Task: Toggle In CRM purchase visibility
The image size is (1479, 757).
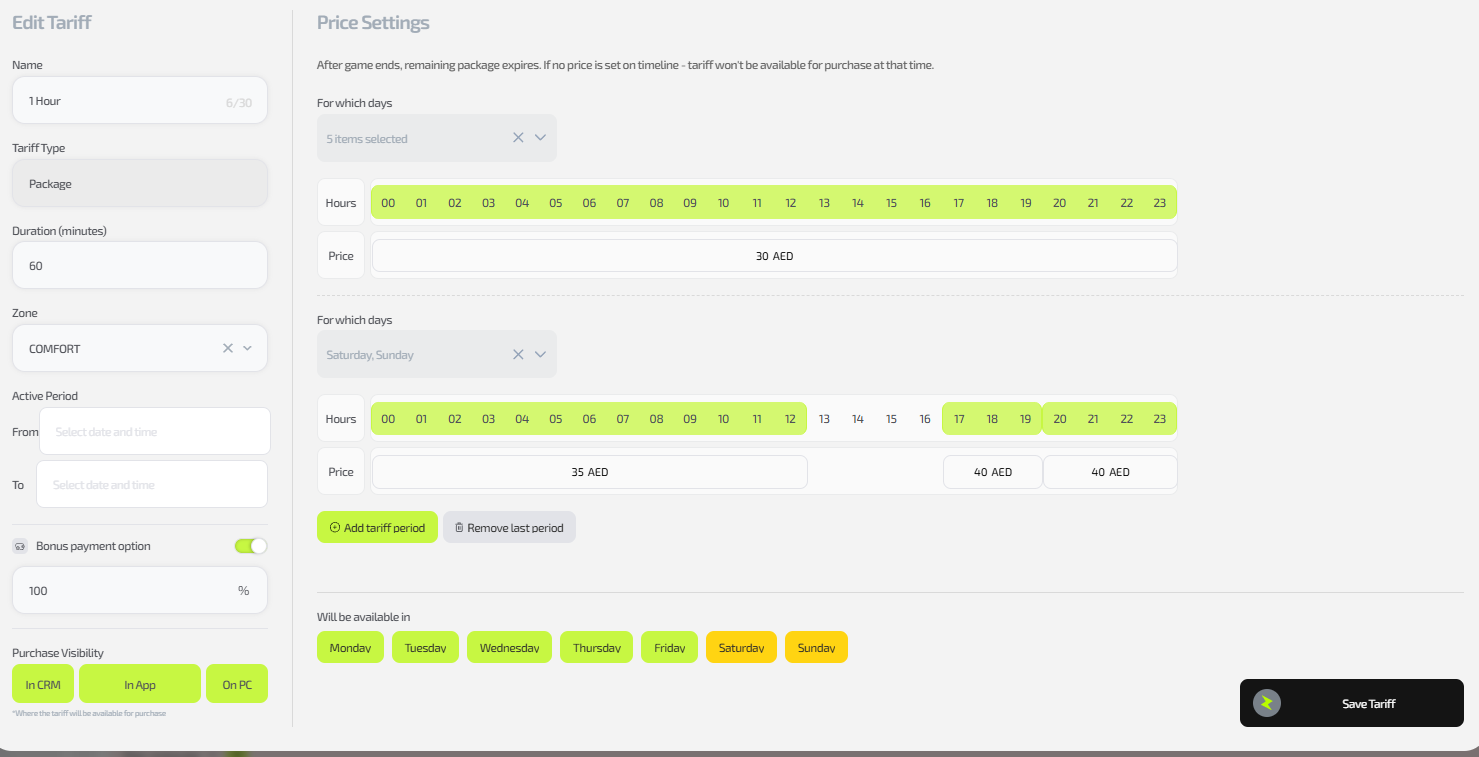Action: pyautogui.click(x=43, y=684)
